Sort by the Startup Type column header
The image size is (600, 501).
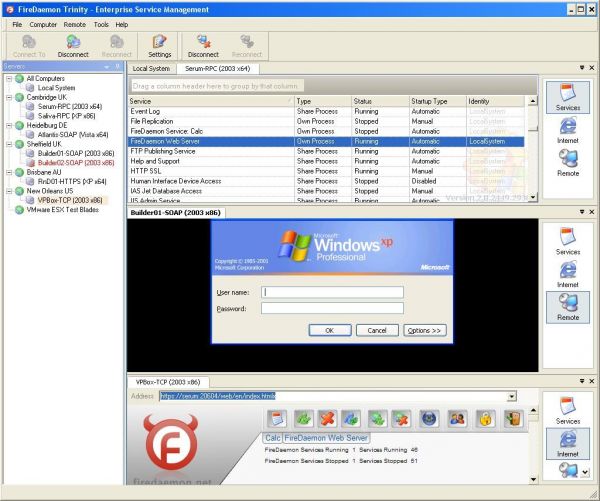(437, 101)
